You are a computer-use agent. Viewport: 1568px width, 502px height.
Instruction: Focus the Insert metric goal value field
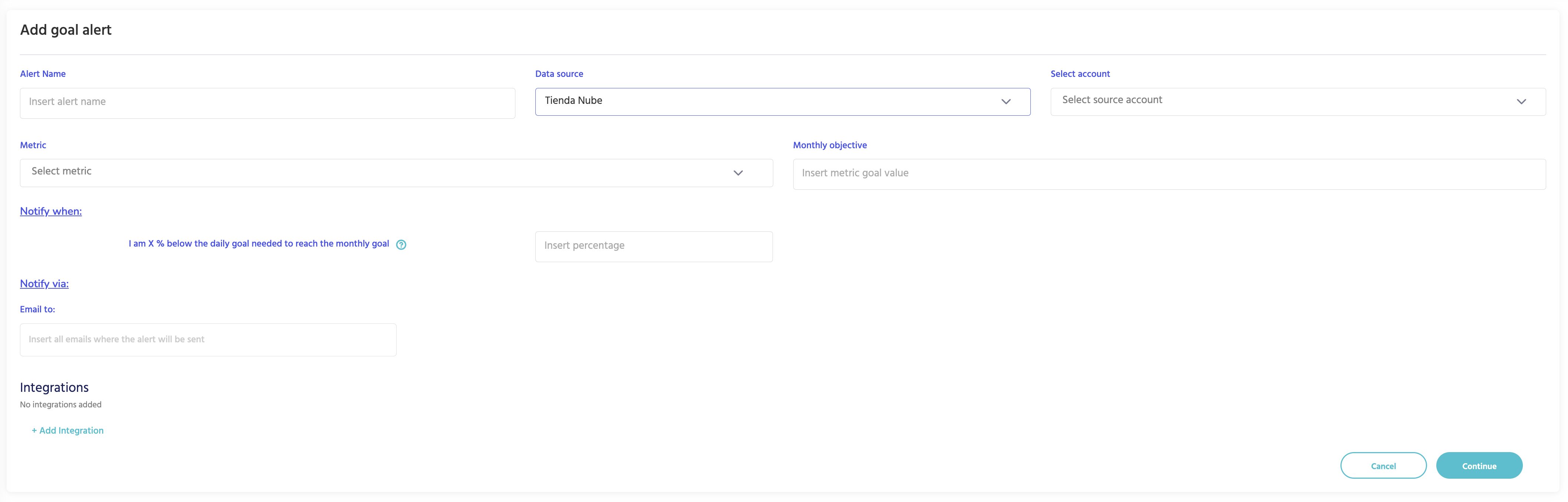click(1169, 174)
